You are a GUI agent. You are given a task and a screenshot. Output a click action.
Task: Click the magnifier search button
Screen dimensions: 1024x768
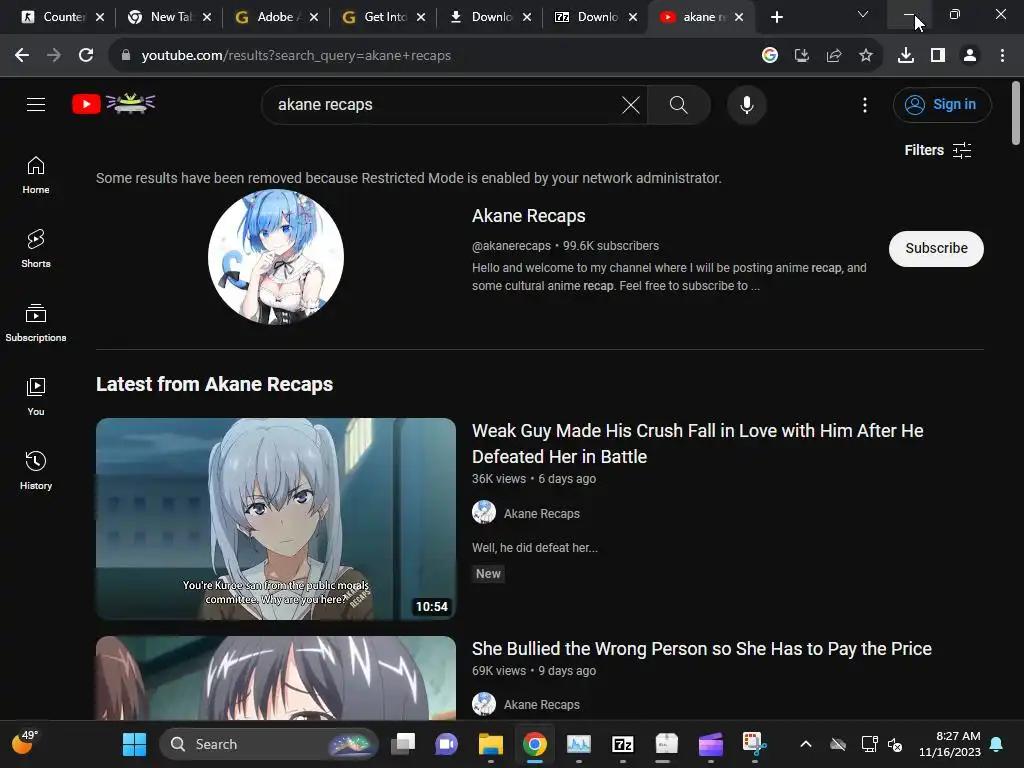coord(679,104)
